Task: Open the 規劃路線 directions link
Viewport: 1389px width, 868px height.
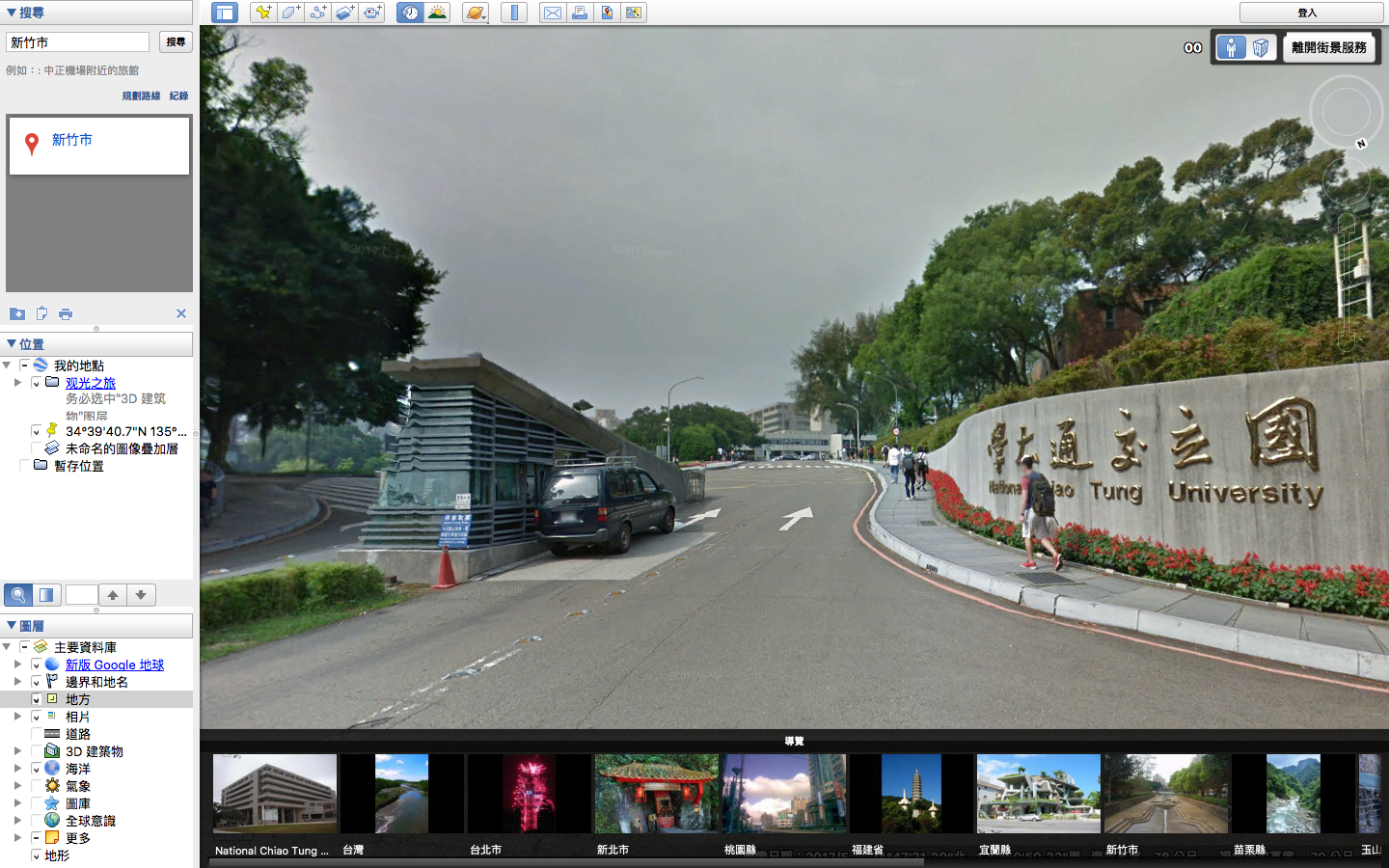Action: [141, 95]
